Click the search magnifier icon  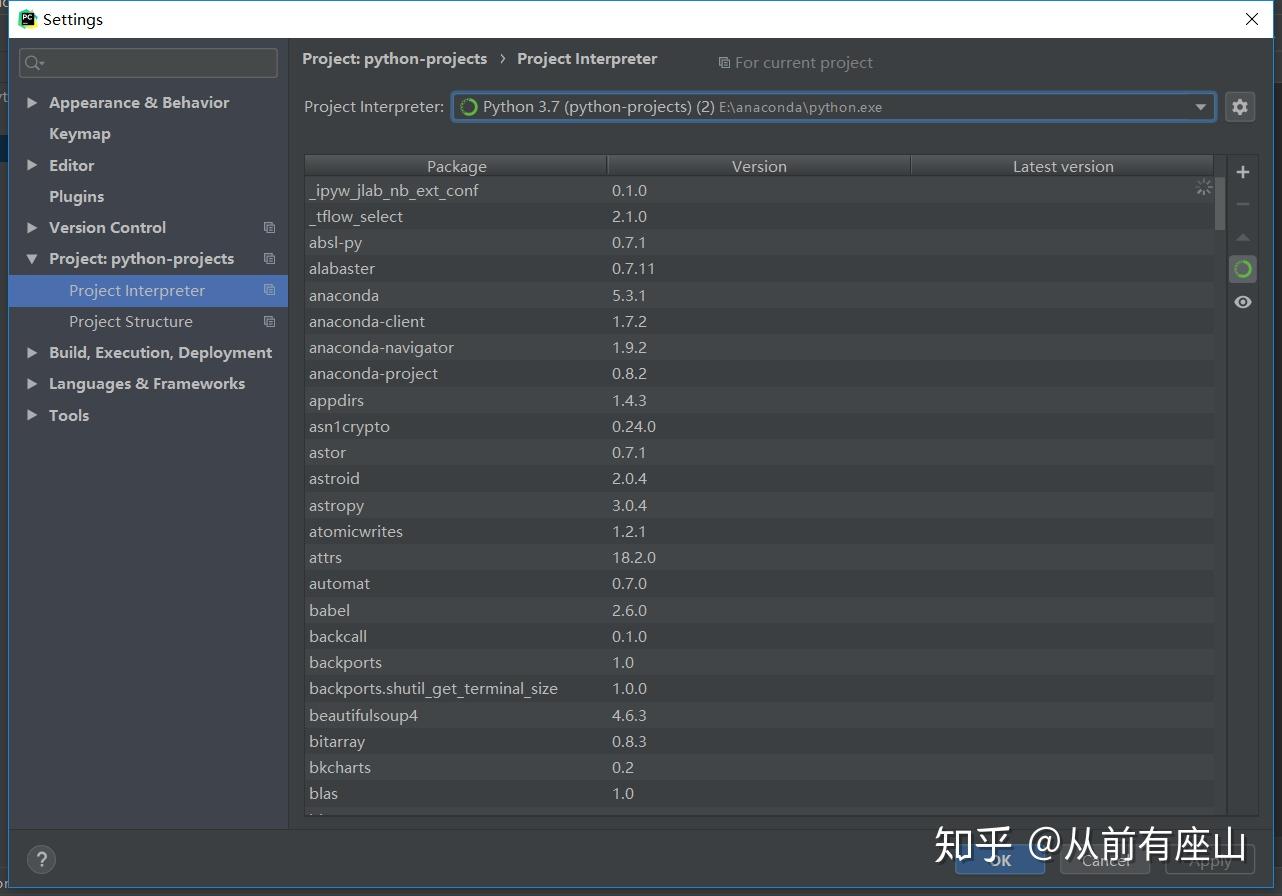tap(34, 63)
